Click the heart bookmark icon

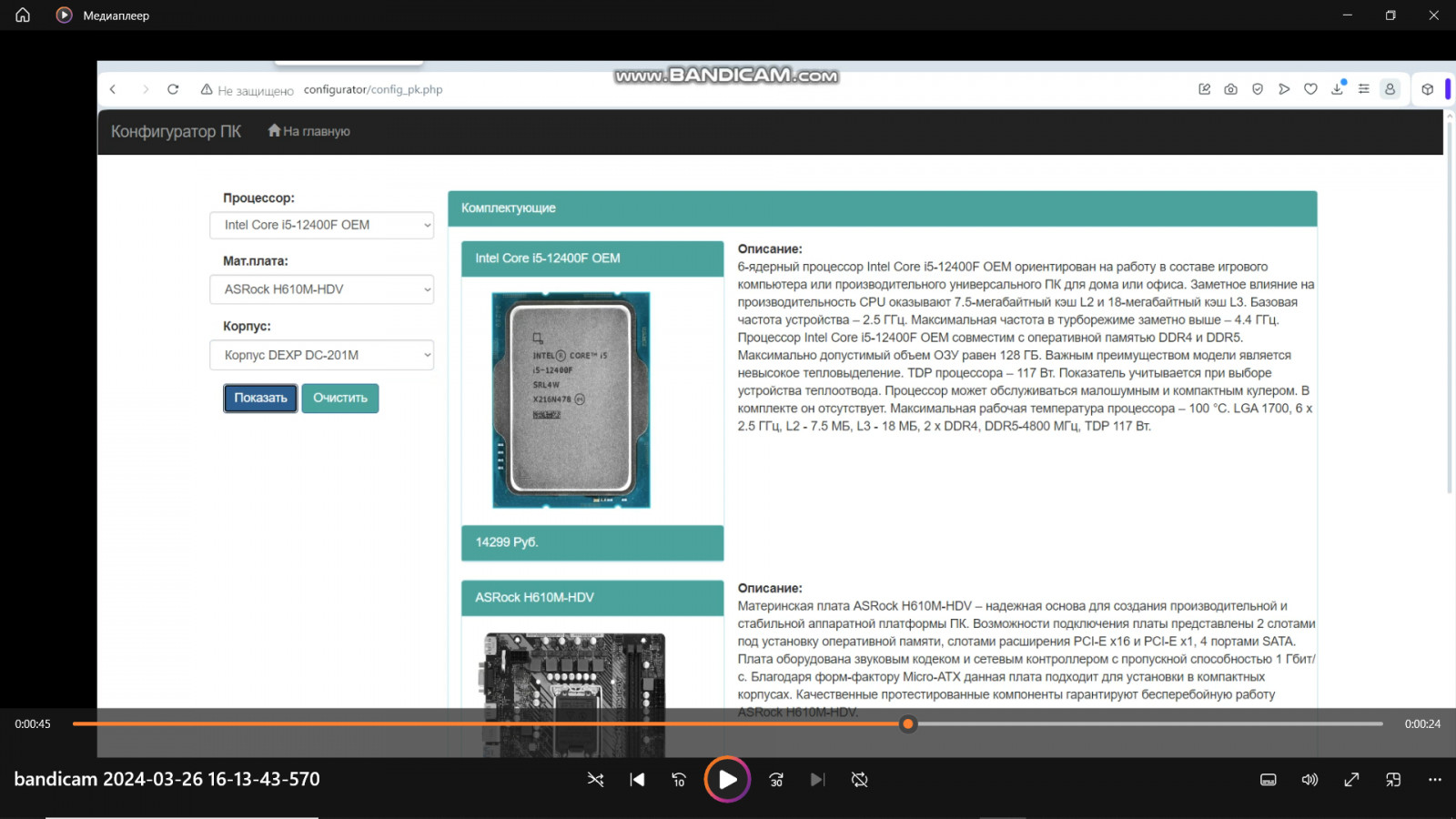(1310, 89)
